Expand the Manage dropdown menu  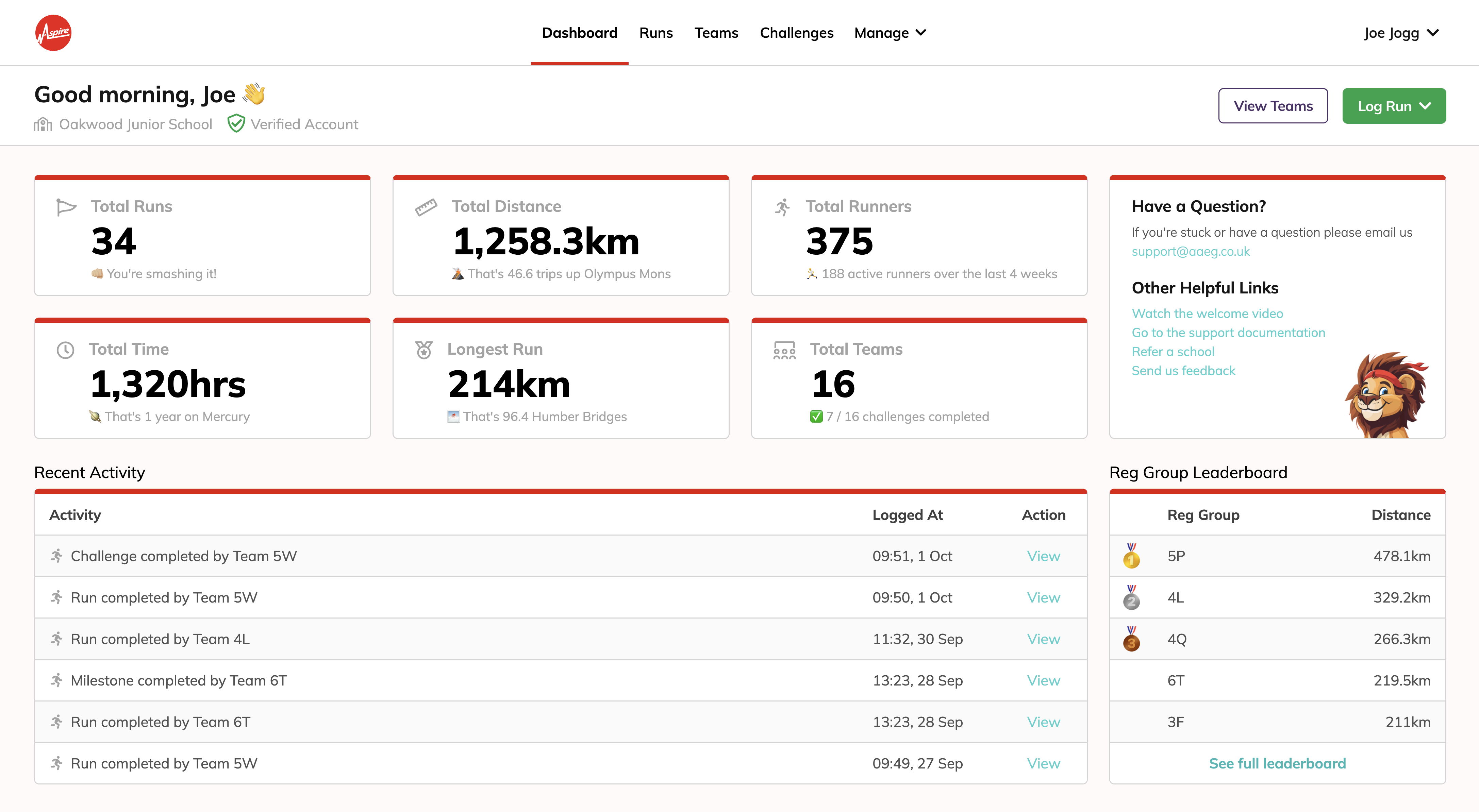(x=890, y=33)
